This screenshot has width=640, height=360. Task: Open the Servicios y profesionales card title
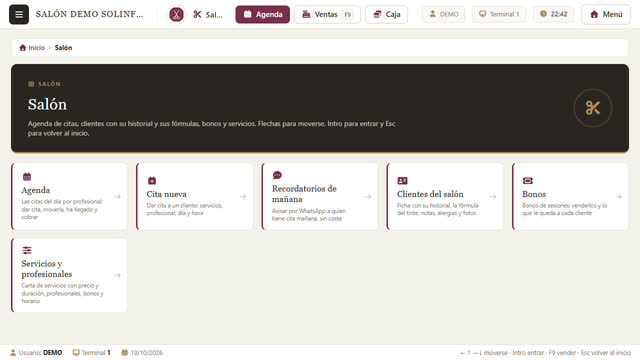[47, 269]
